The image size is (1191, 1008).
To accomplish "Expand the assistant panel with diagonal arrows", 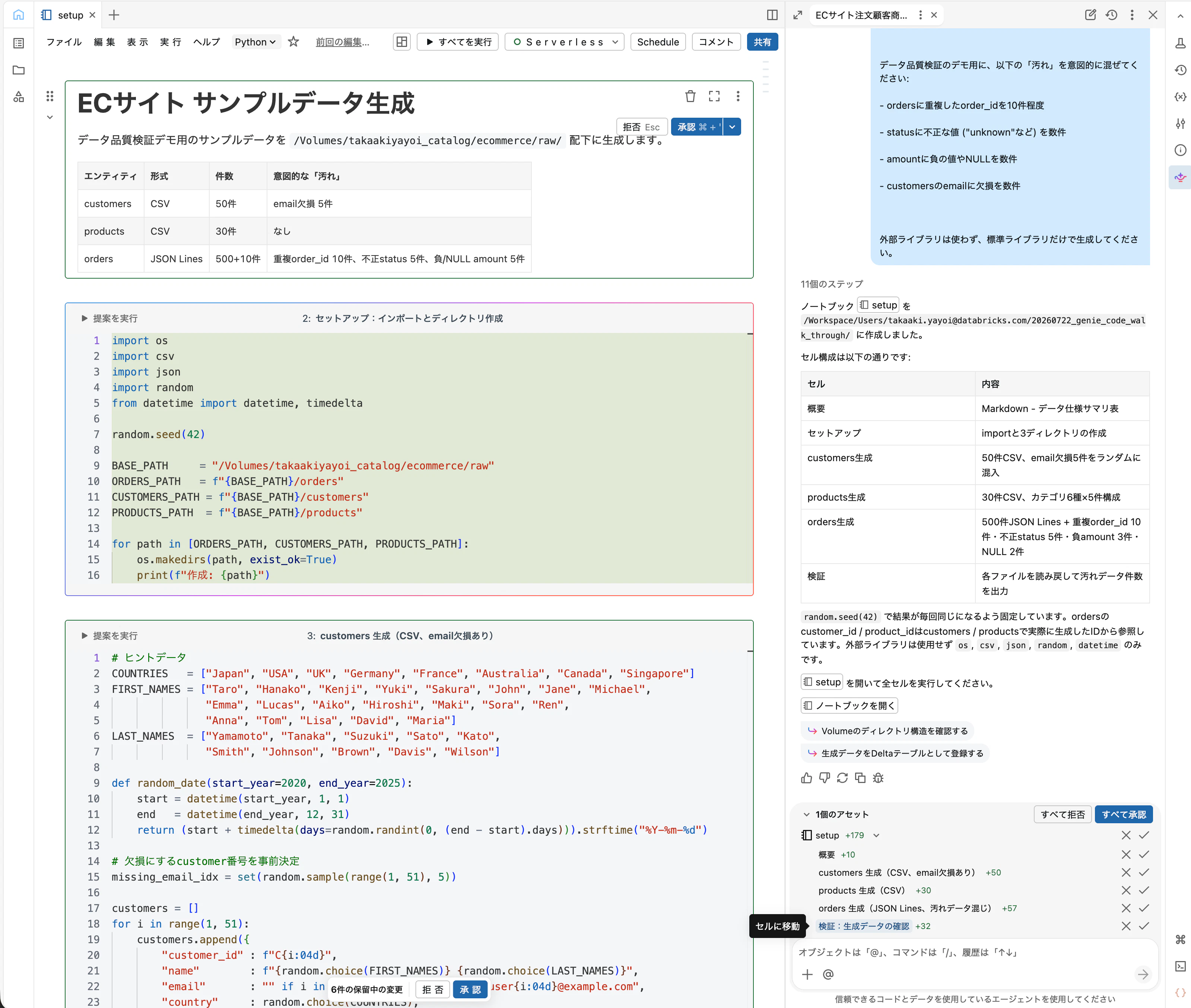I will coord(798,15).
